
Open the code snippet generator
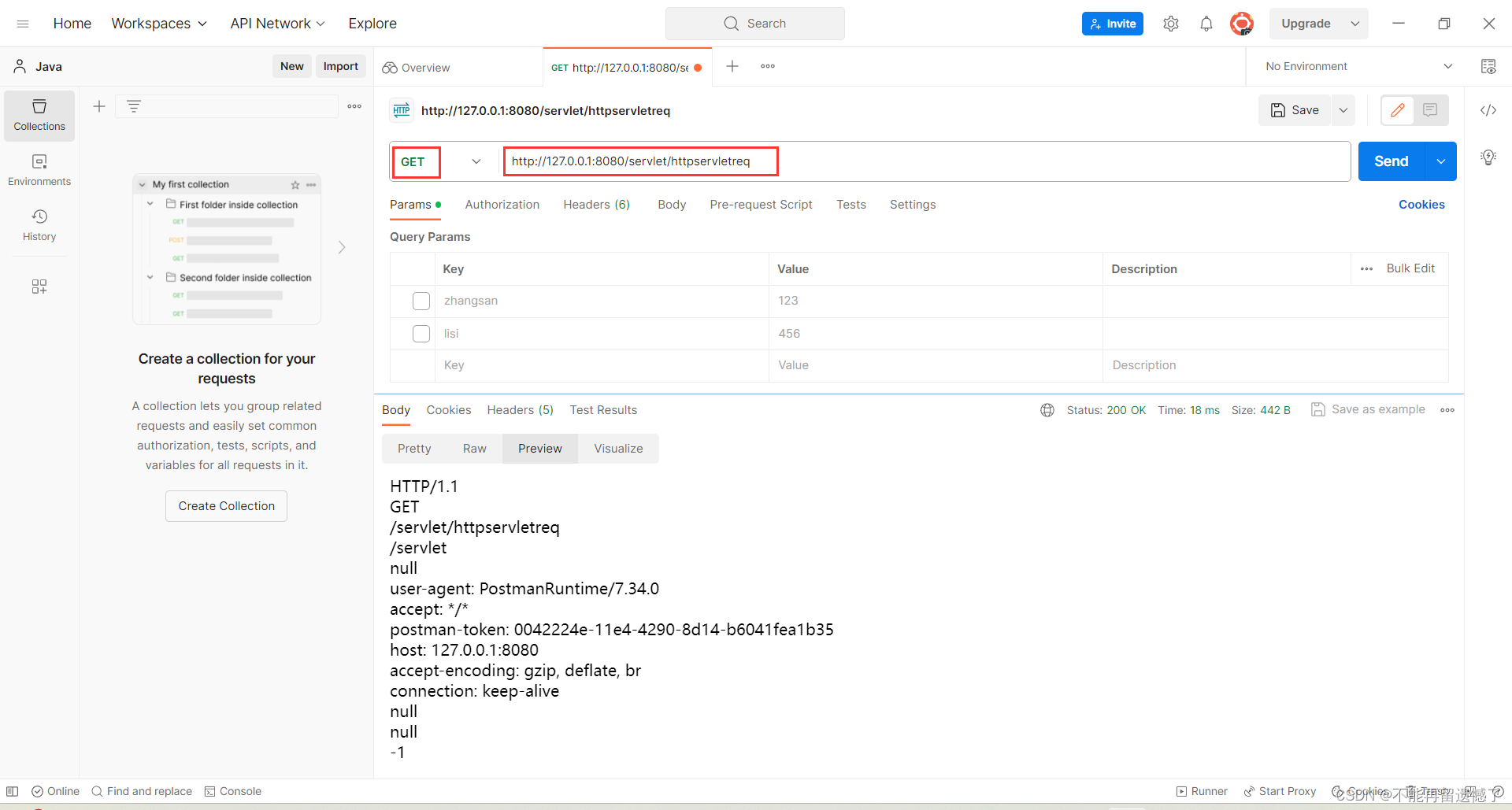pyautogui.click(x=1488, y=110)
